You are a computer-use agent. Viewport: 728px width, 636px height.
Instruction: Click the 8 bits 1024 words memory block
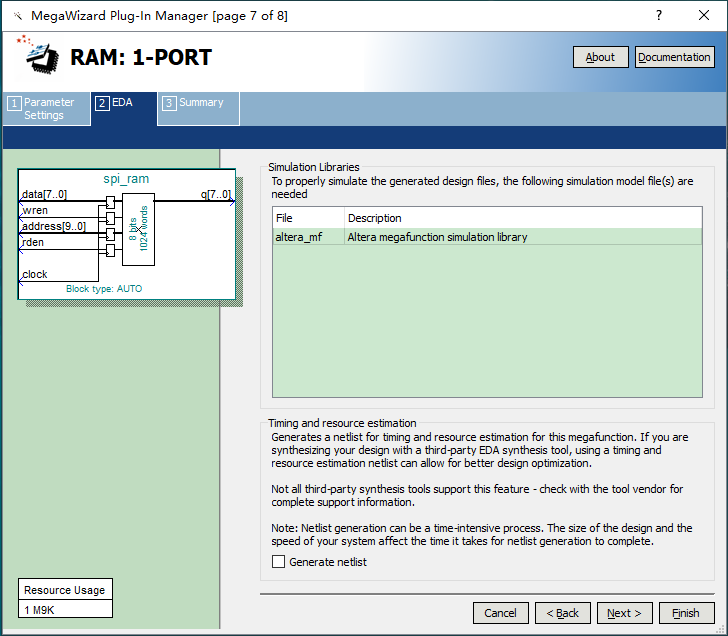tap(138, 228)
